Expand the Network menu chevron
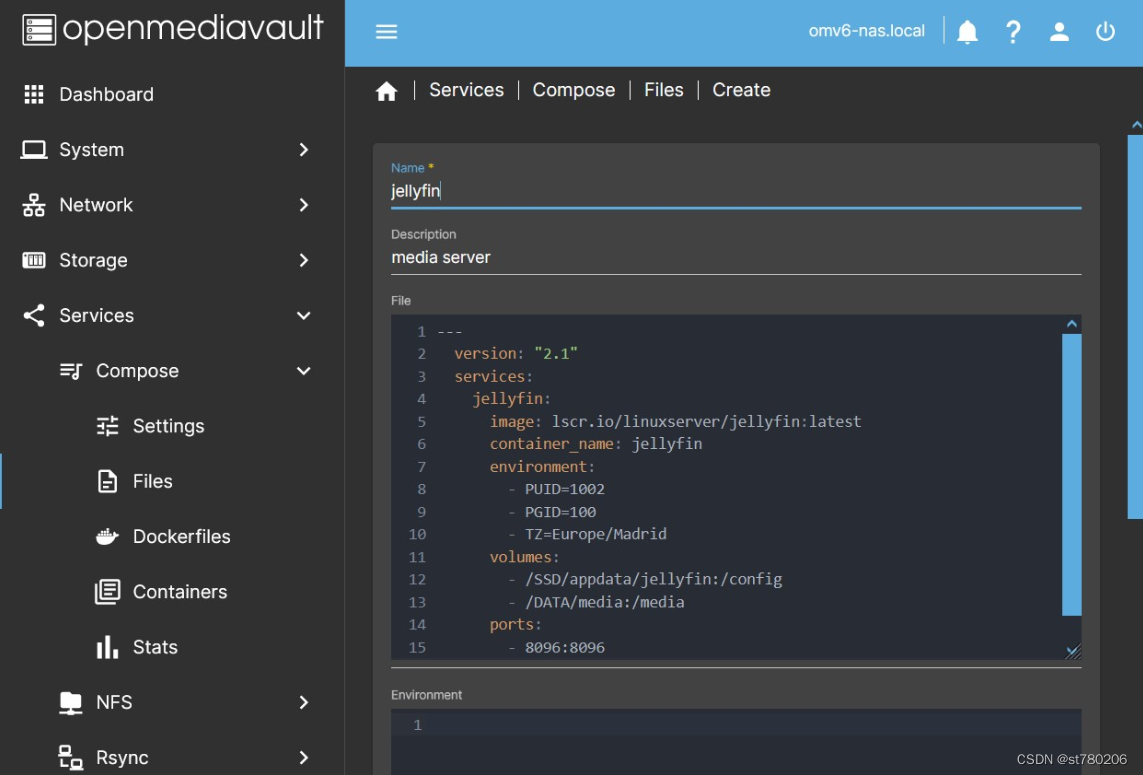This screenshot has width=1143, height=775. 304,205
